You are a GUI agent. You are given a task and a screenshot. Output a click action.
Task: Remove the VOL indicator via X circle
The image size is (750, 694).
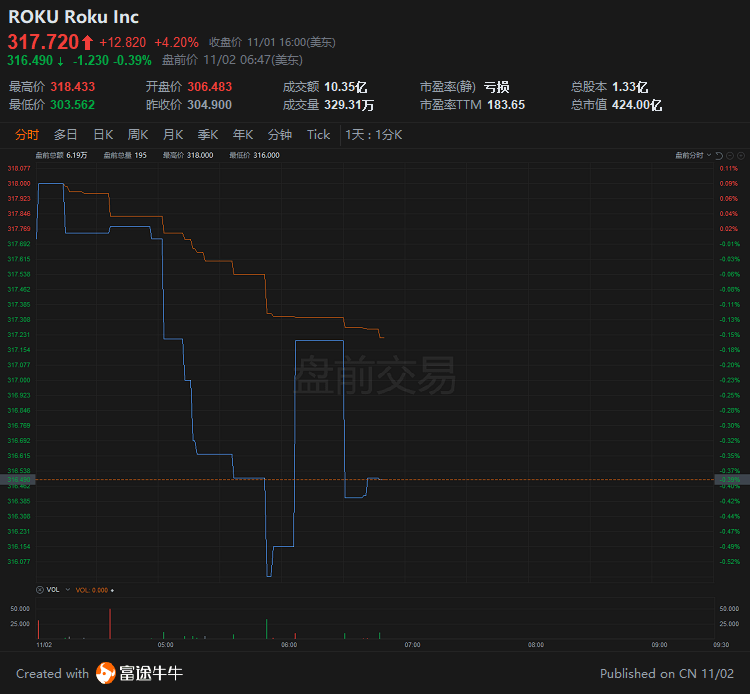point(40,590)
